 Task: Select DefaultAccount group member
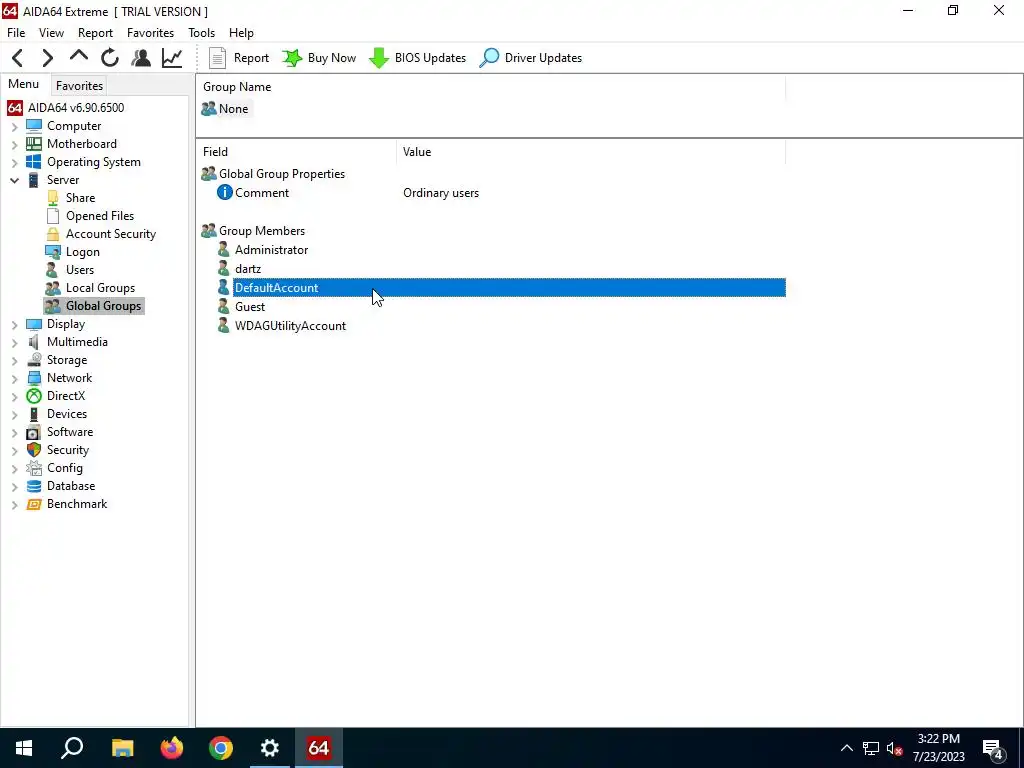[502, 288]
